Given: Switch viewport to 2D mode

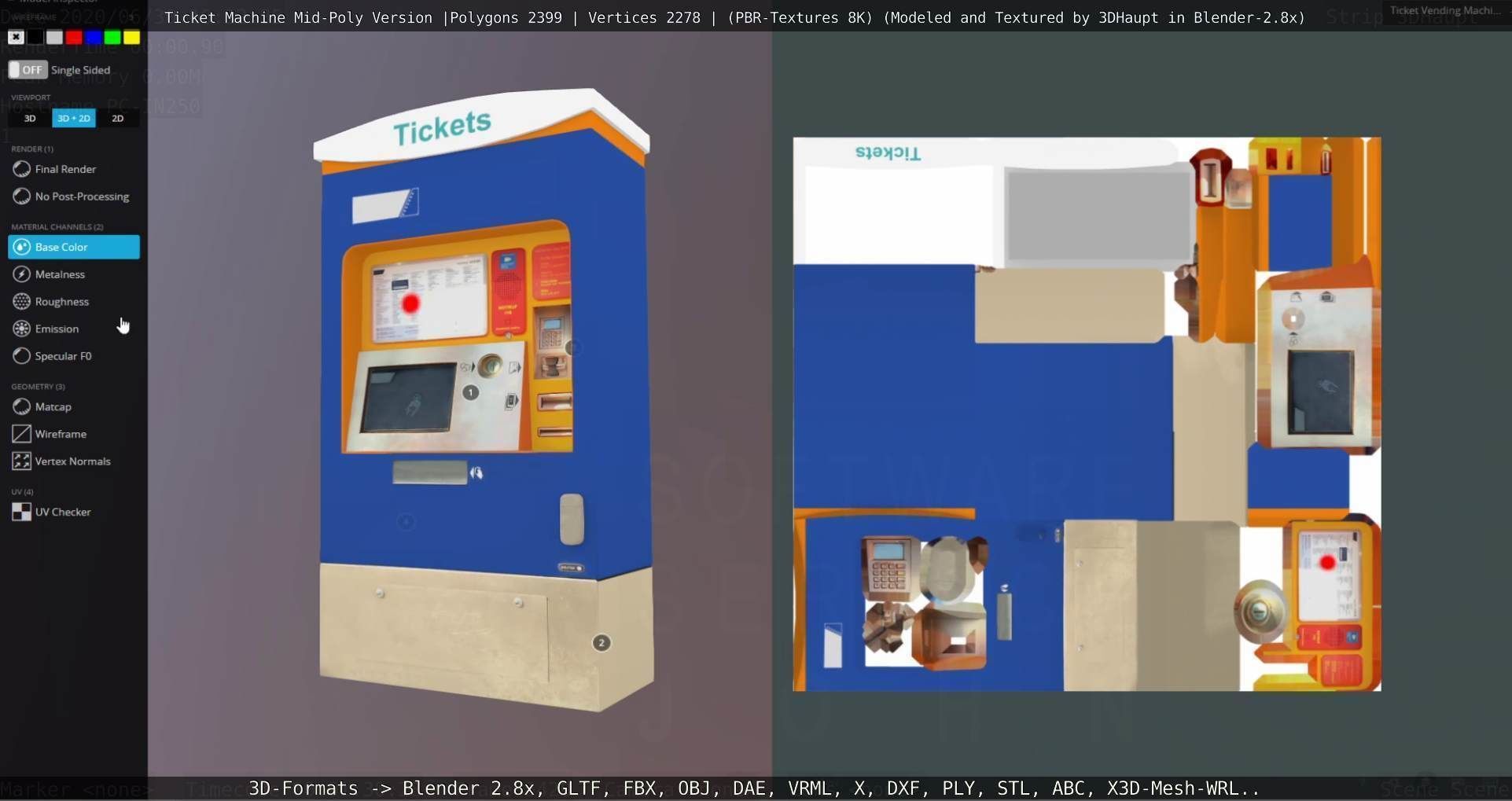Looking at the screenshot, I should coord(118,119).
